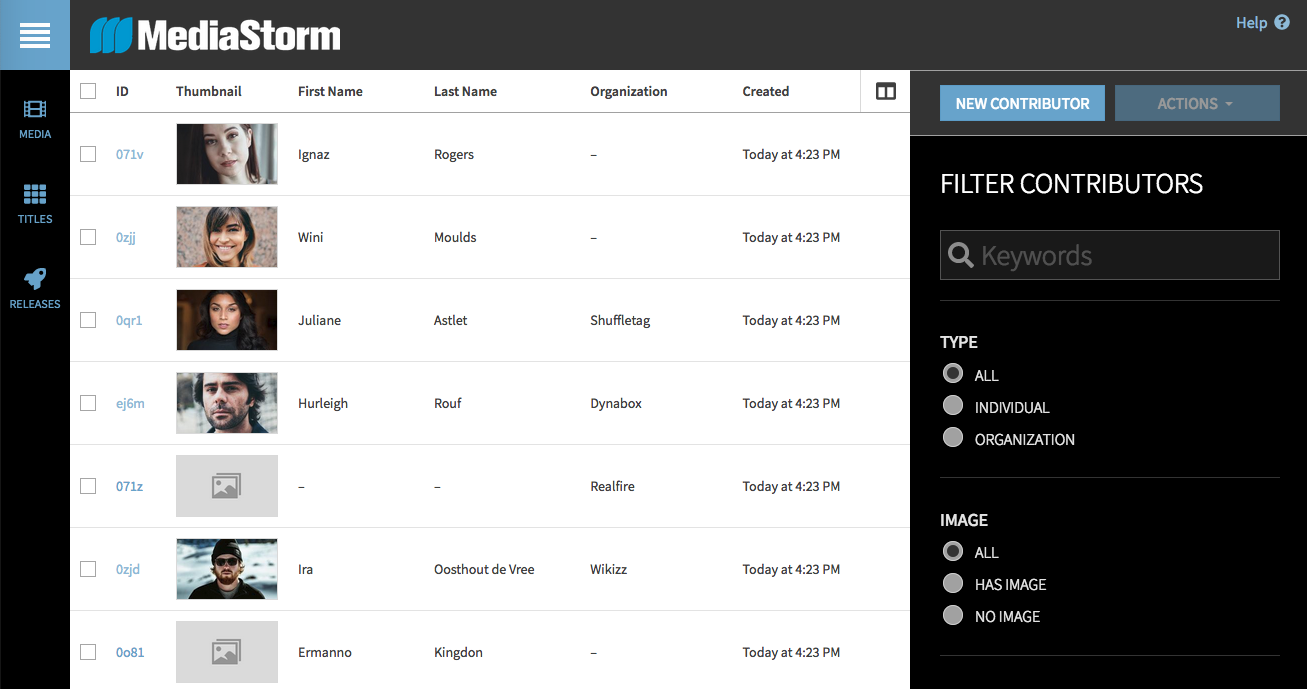Image resolution: width=1307 pixels, height=689 pixels.
Task: Open contributor ID 0o81 link
Action: tap(130, 652)
